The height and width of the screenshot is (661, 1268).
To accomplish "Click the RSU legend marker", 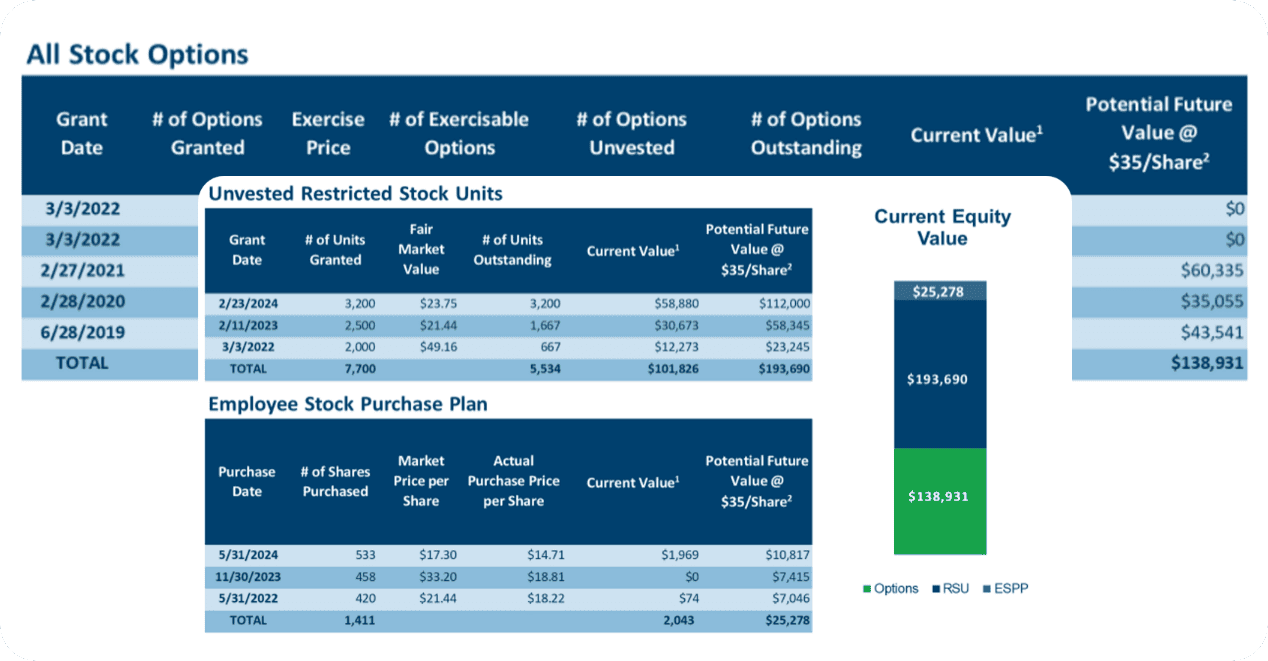I will click(937, 589).
